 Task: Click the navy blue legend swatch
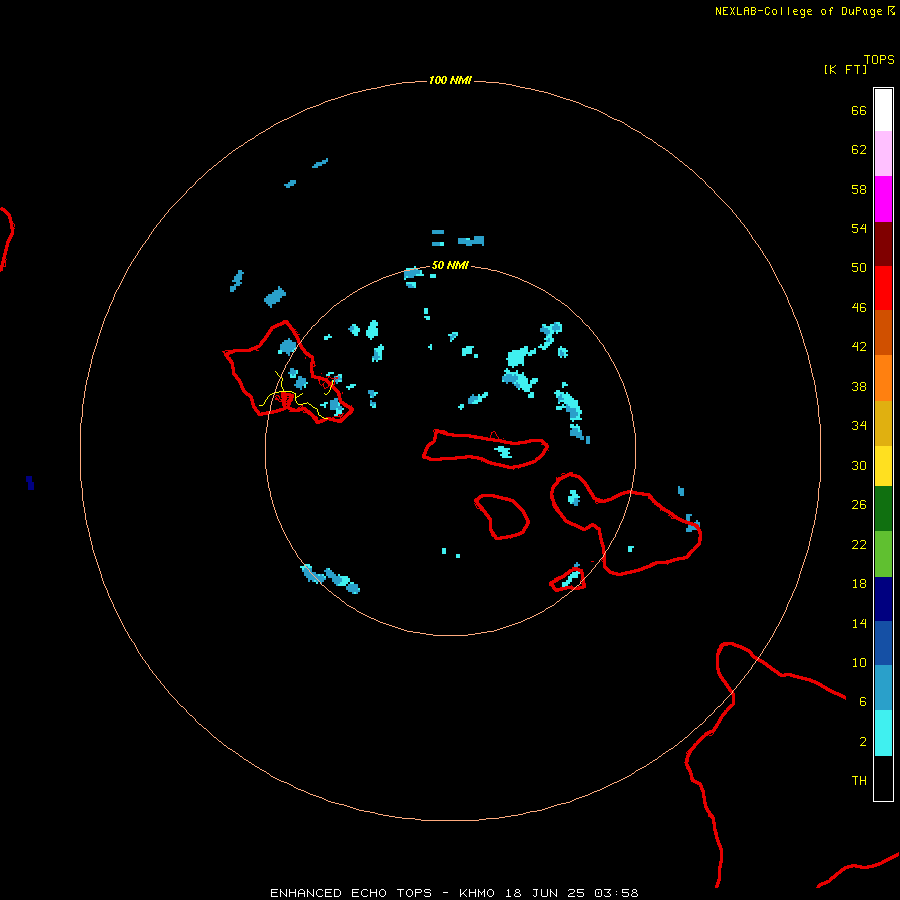coord(883,599)
